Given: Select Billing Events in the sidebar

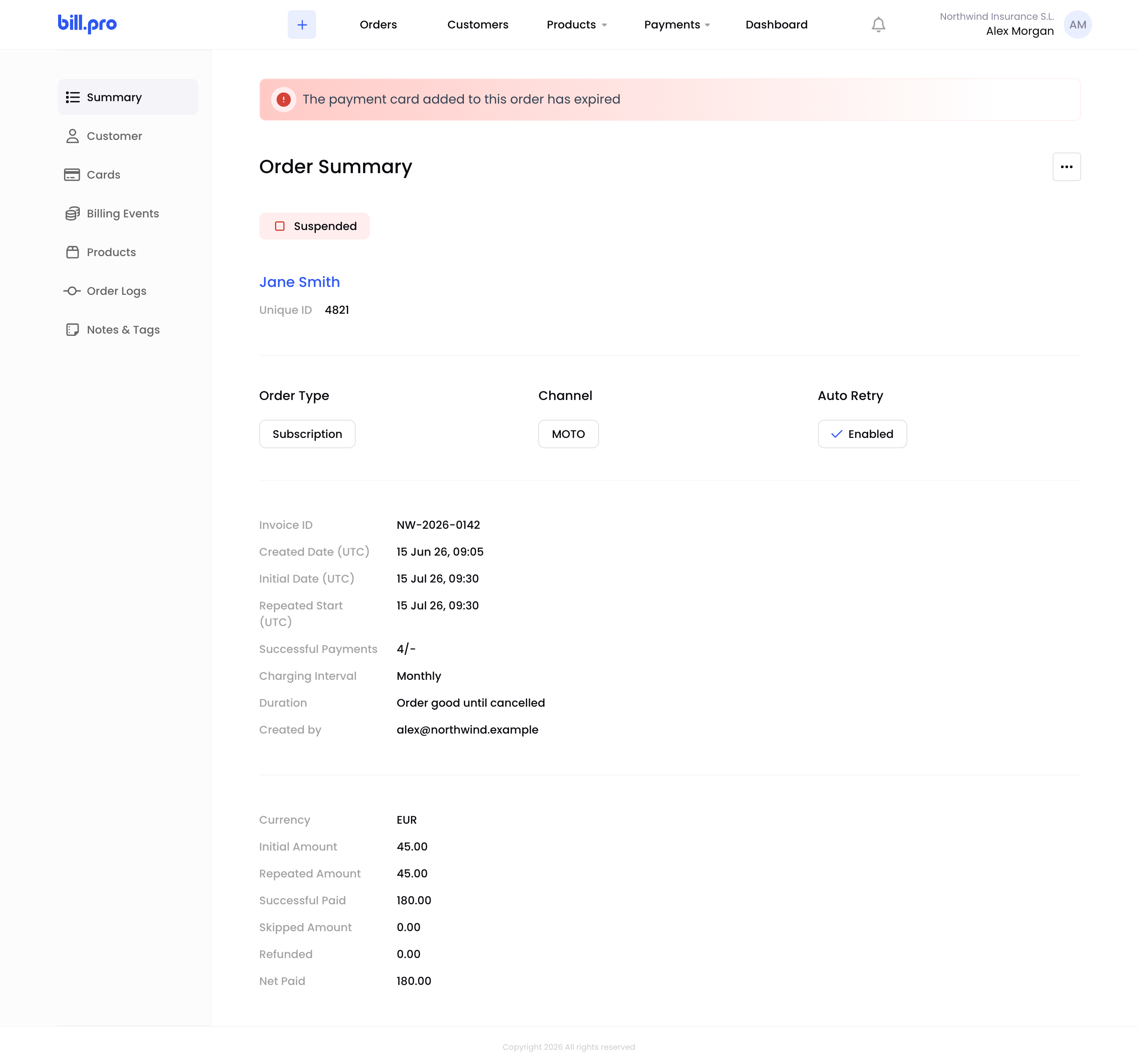Looking at the screenshot, I should click(x=128, y=213).
